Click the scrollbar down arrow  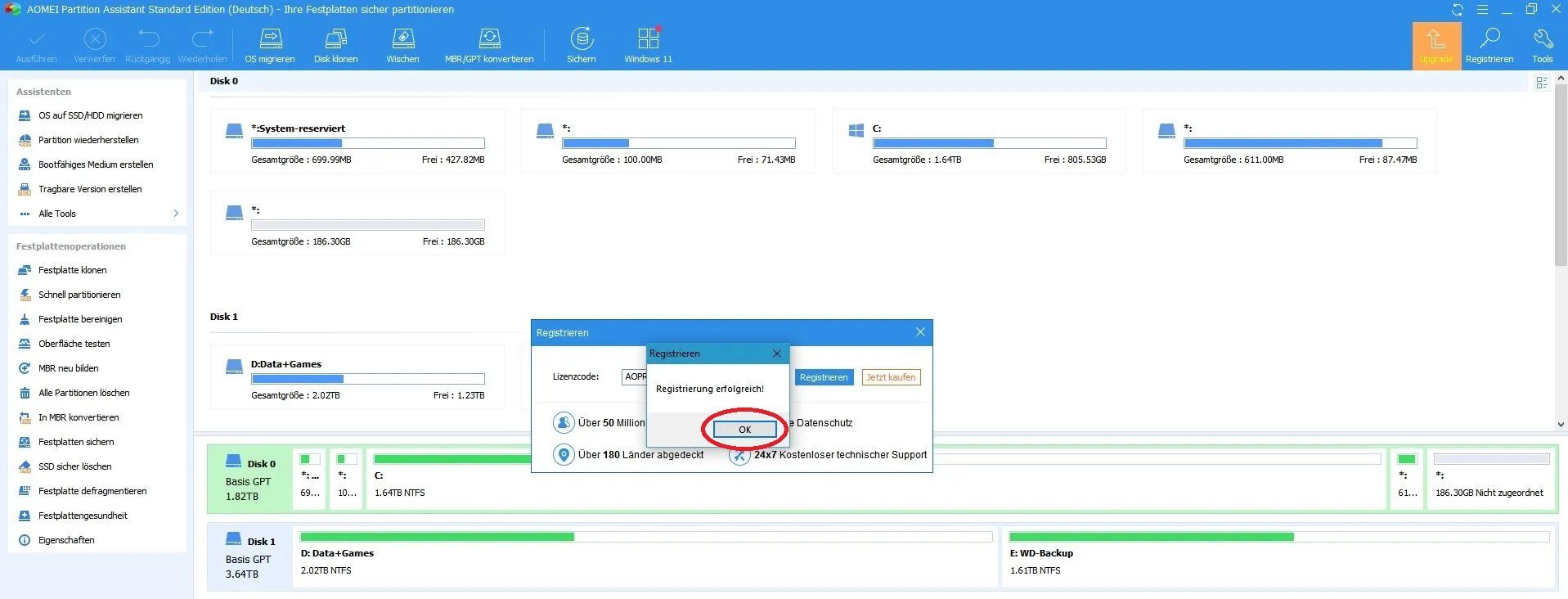click(1561, 425)
